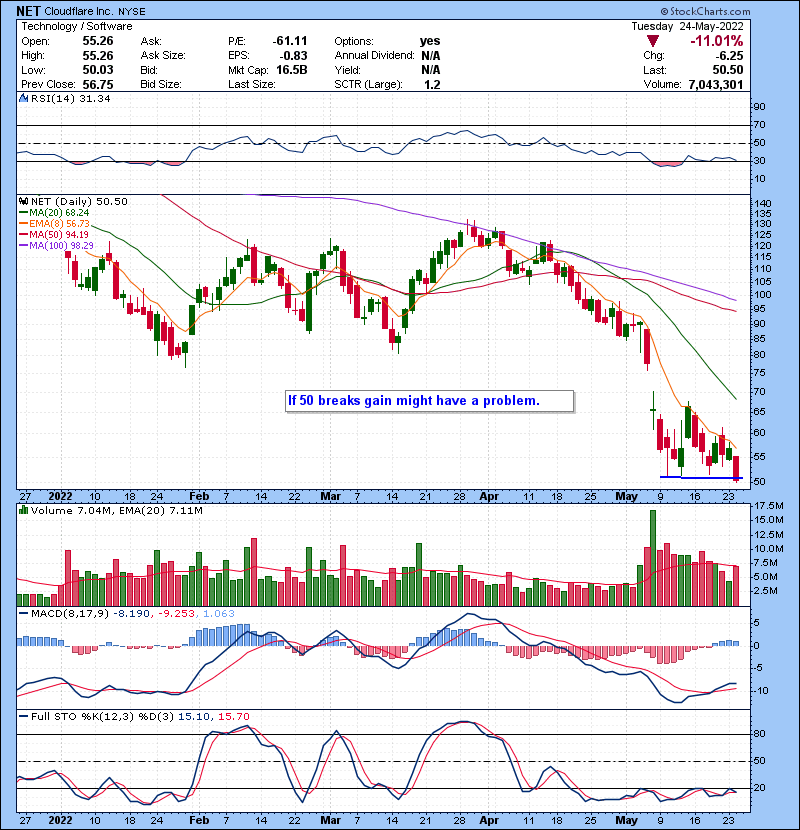Viewport: 800px width, 830px height.
Task: Click the MA(50) 94.19 legend text
Action: tap(59, 234)
